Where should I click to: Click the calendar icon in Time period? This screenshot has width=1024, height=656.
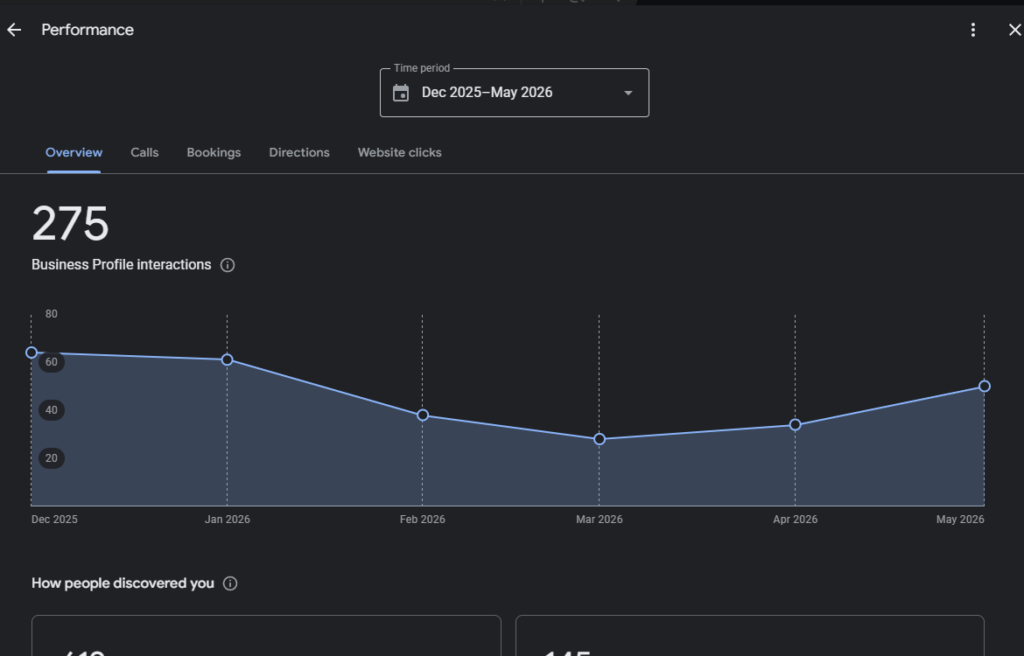(401, 93)
